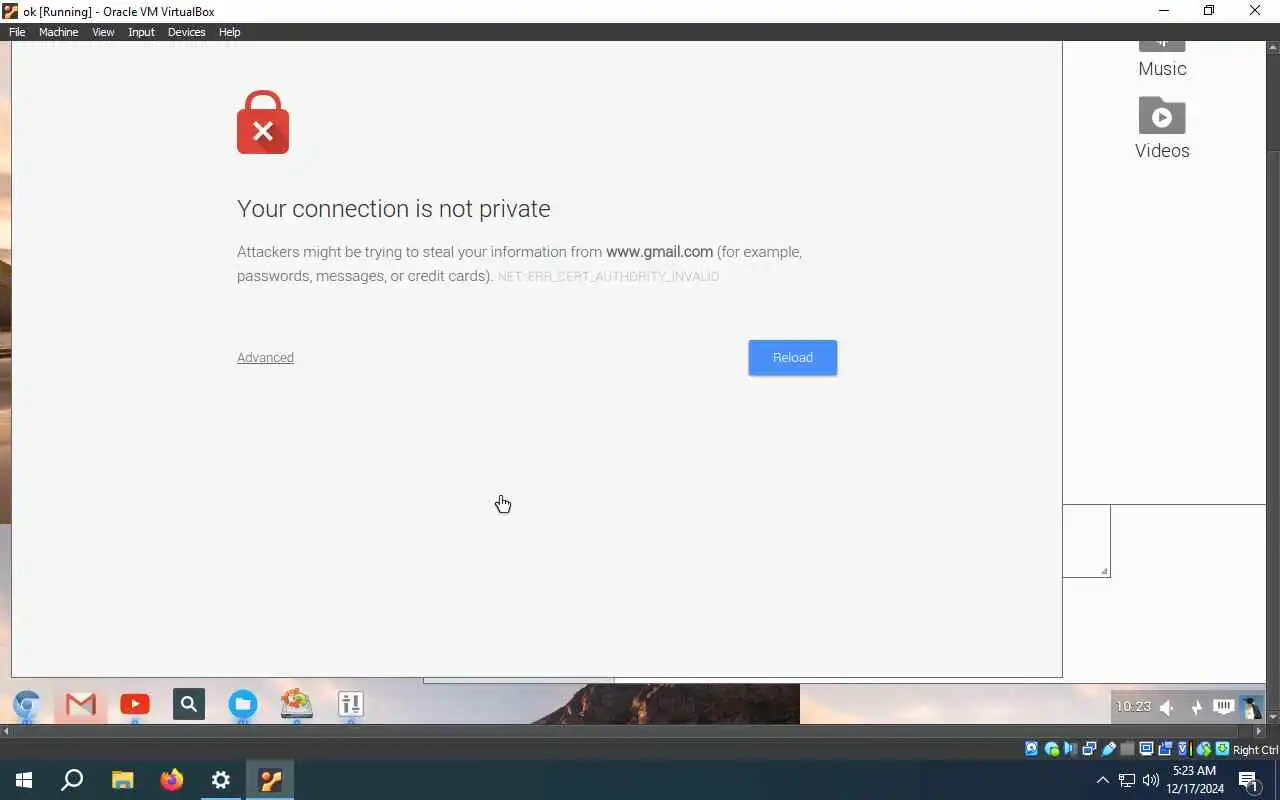Click the vertical scrollbar down arrow

(x=1273, y=717)
